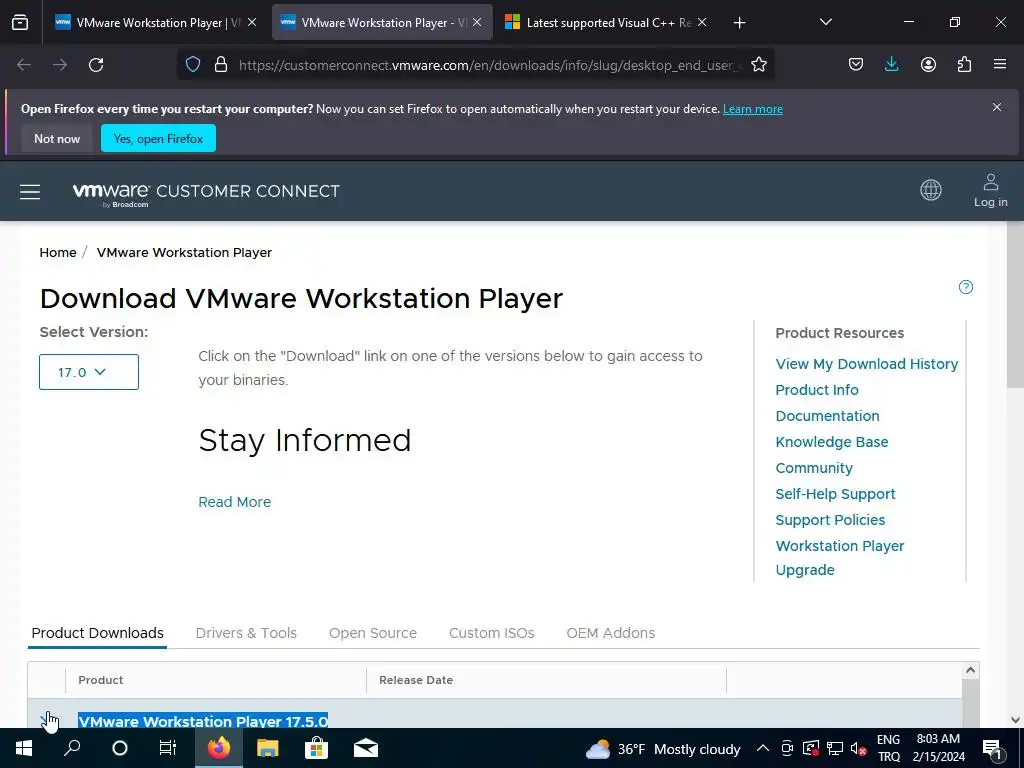Open the weather widget on taskbar
This screenshot has height=768, width=1024.
(663, 749)
